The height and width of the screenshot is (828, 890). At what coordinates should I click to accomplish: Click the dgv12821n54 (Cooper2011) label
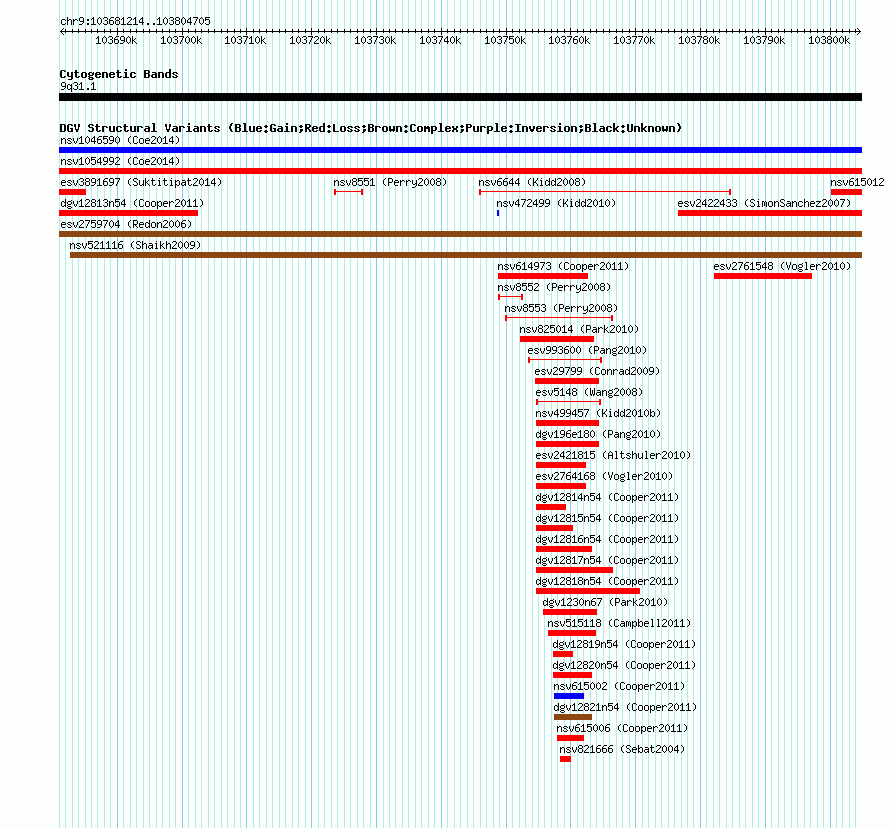pos(625,707)
